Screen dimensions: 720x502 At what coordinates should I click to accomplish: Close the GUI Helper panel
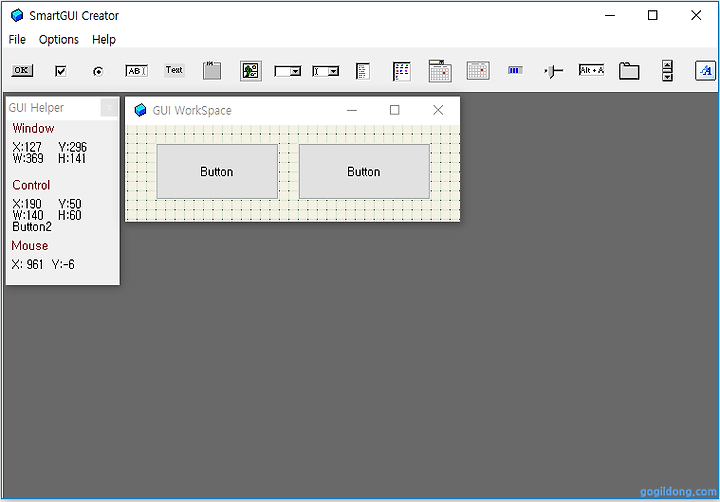[109, 107]
